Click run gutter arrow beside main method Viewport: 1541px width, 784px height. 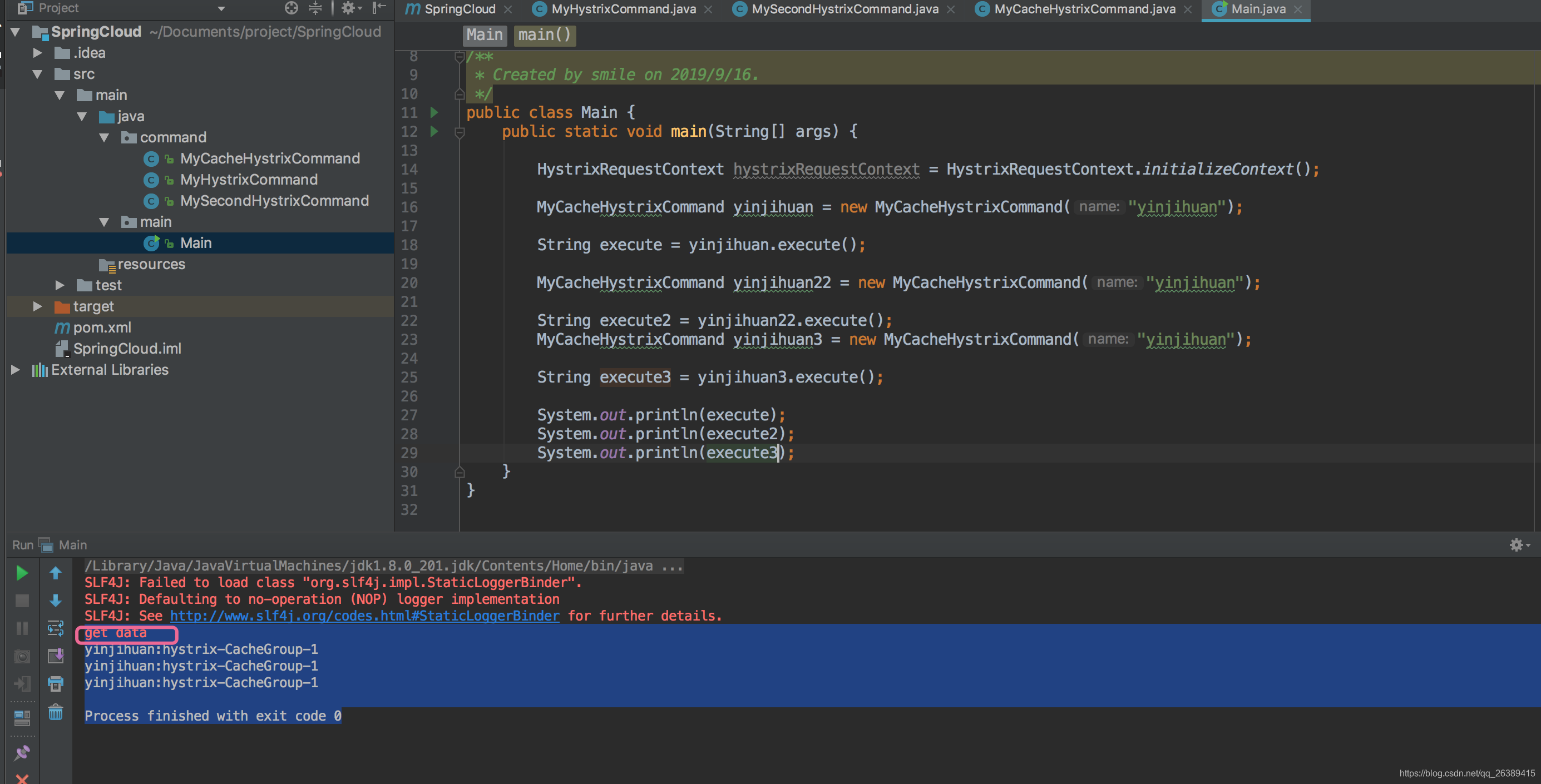click(x=434, y=131)
